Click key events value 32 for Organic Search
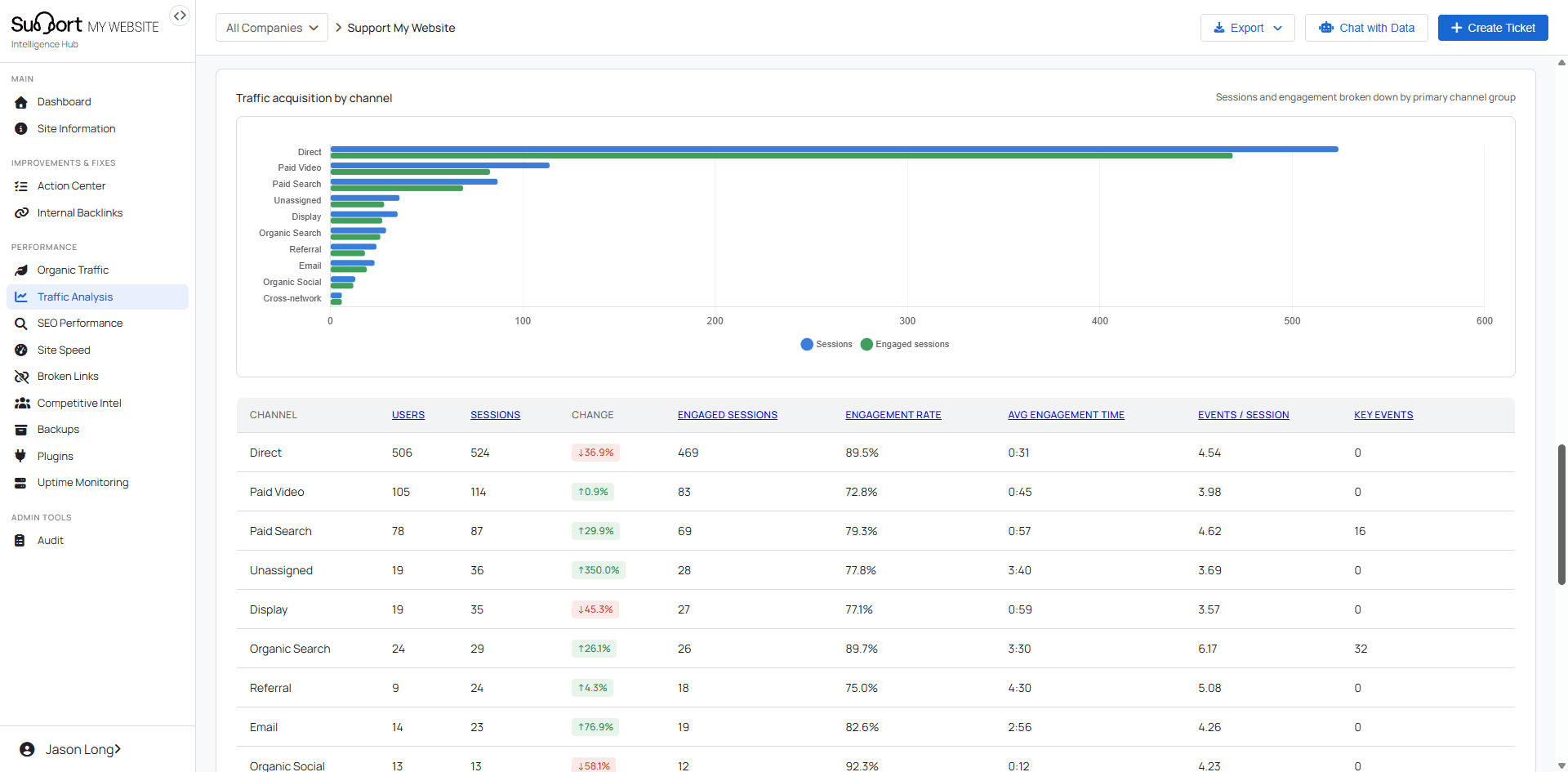 [x=1361, y=649]
